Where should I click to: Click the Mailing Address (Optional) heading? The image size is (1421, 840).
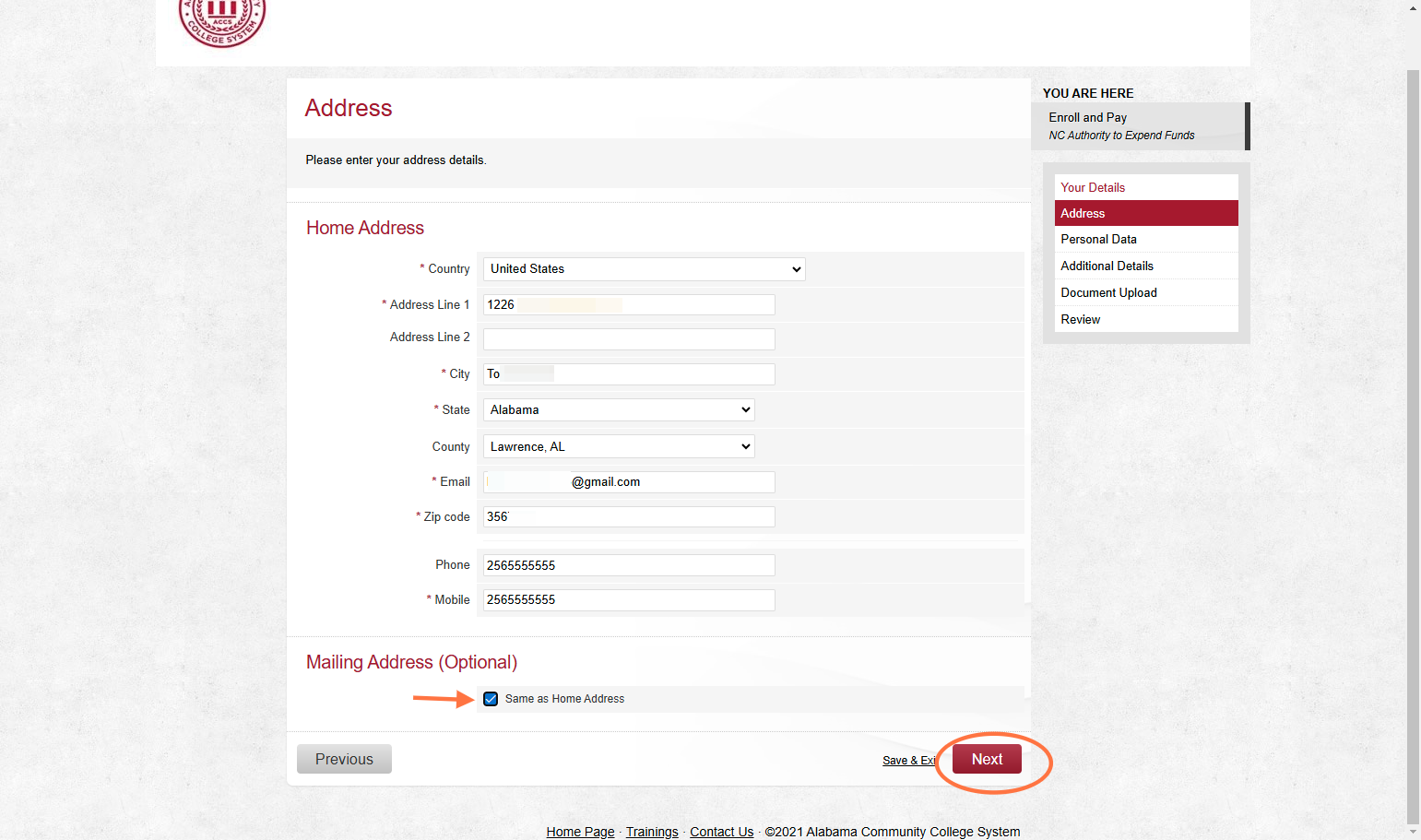point(411,662)
